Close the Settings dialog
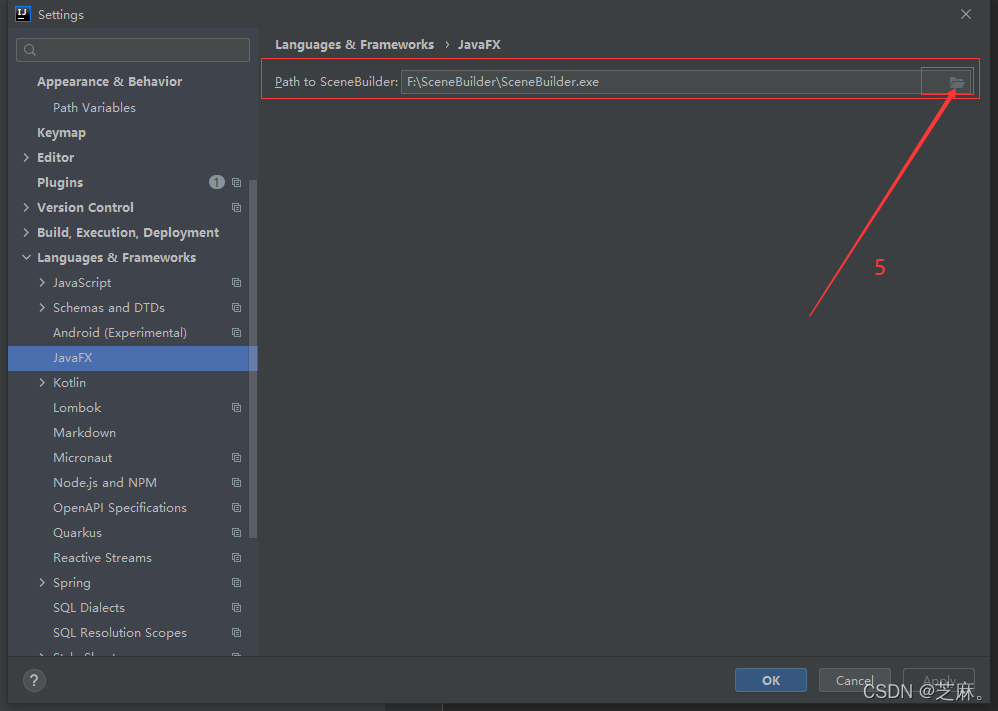 coord(966,14)
